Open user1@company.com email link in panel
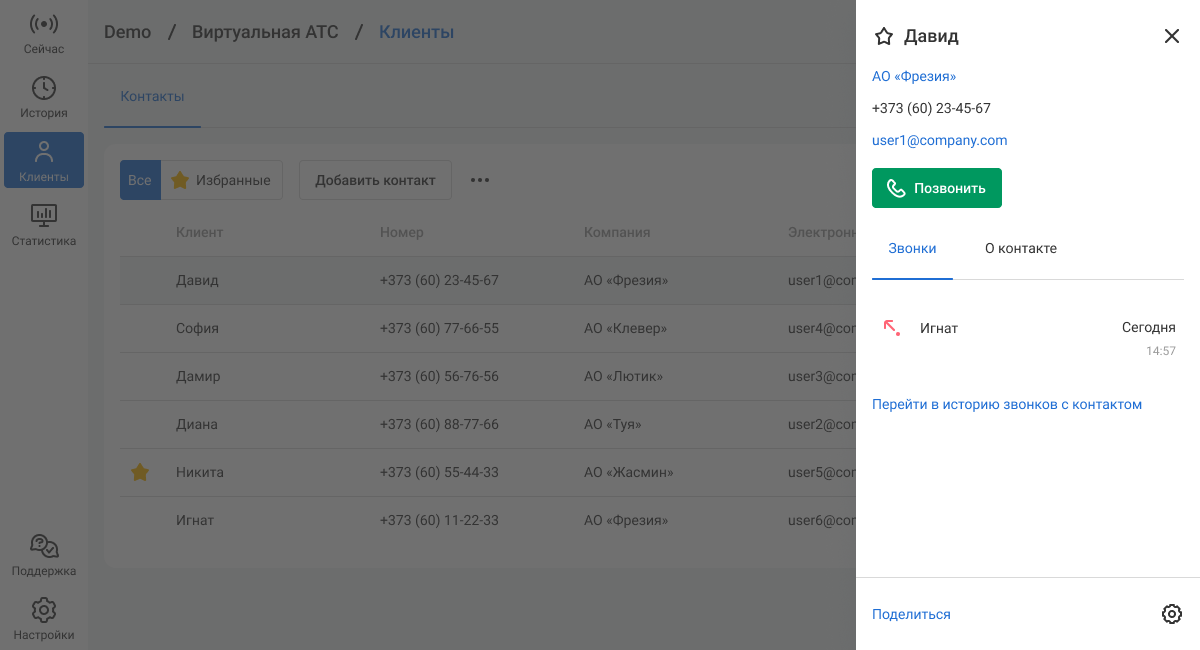 939,140
